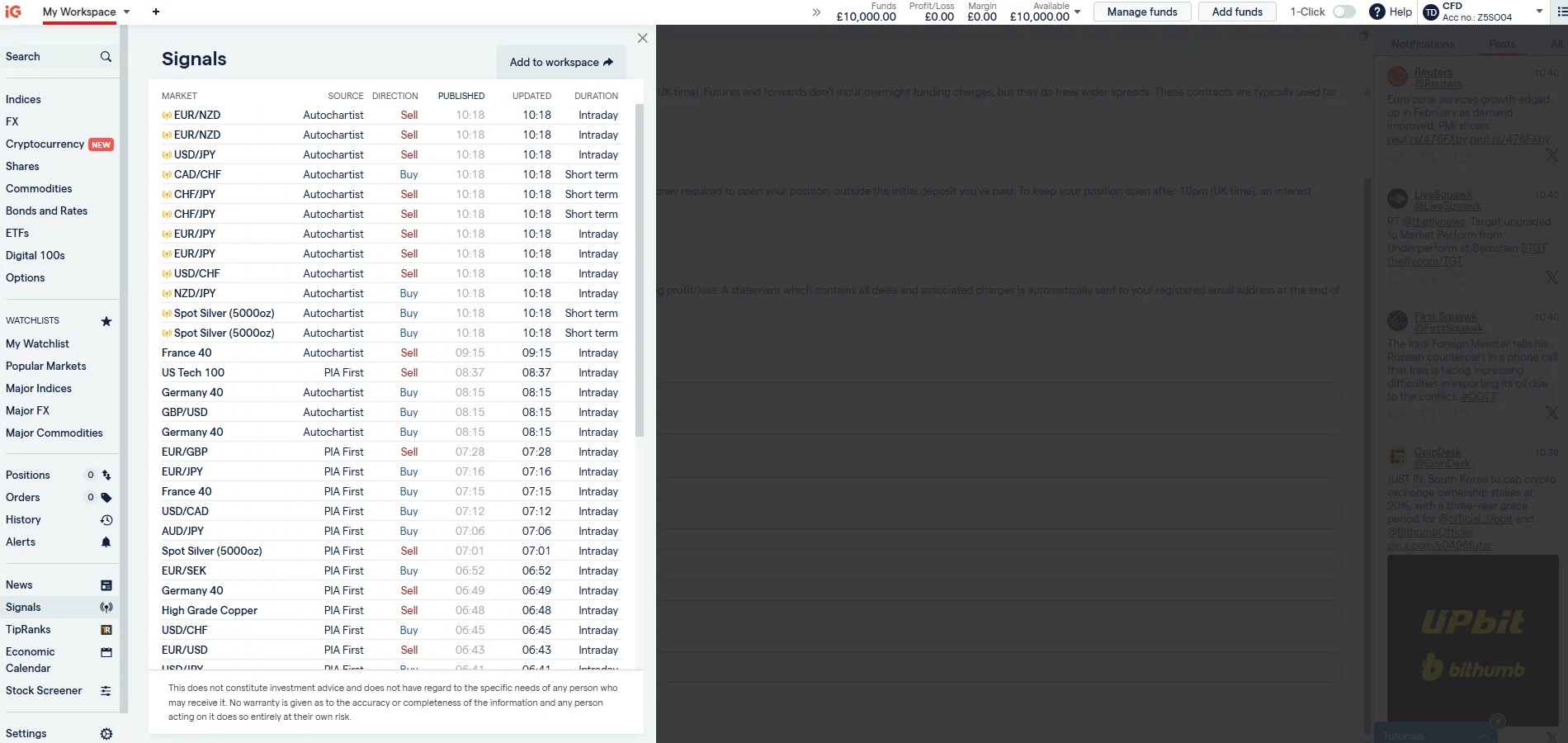Click the Manage funds button

point(1142,12)
